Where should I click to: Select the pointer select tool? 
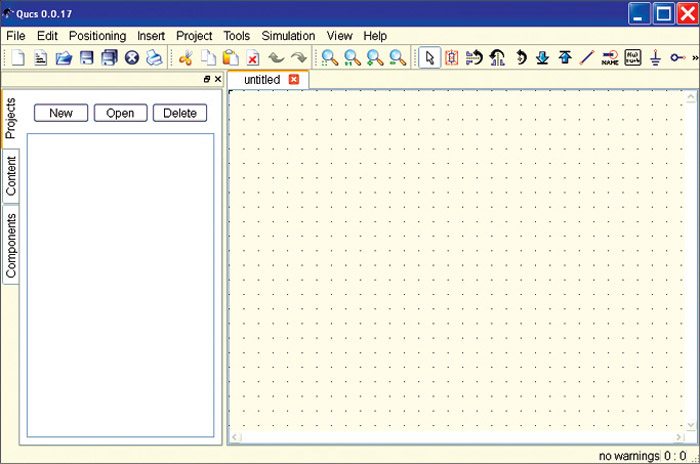428,58
